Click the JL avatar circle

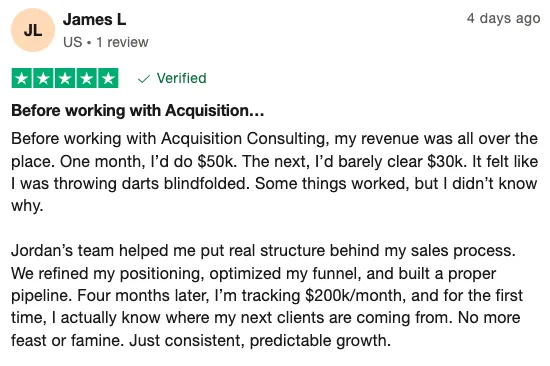pyautogui.click(x=33, y=30)
